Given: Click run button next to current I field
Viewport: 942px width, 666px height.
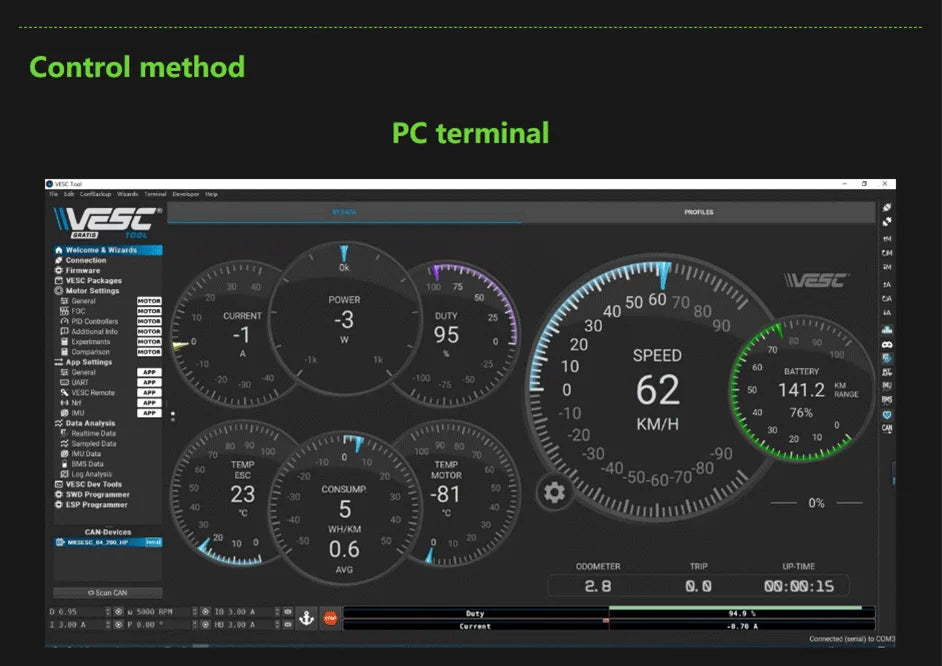Looking at the screenshot, I should [118, 625].
